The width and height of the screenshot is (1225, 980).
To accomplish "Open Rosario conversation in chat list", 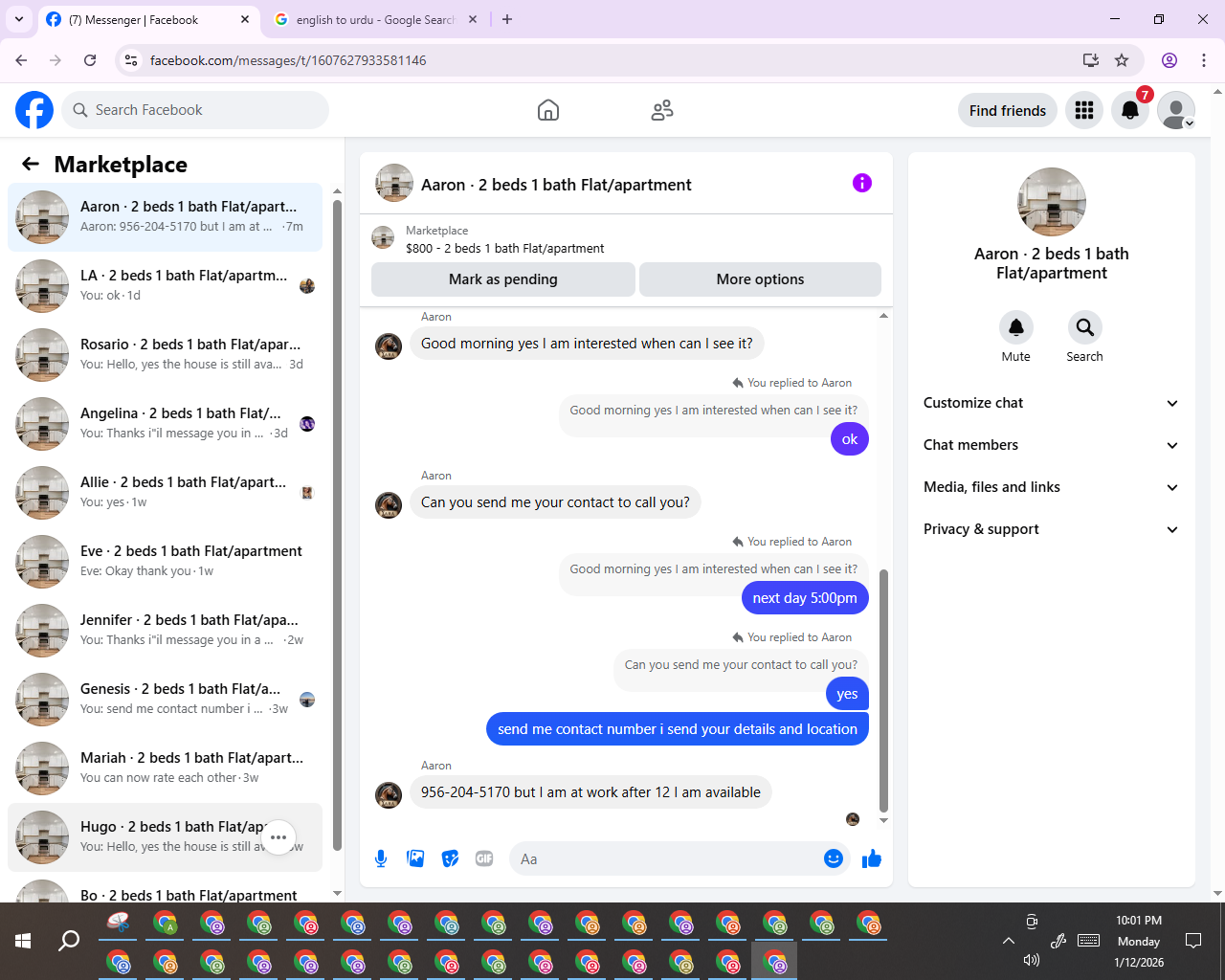I will coord(165,355).
